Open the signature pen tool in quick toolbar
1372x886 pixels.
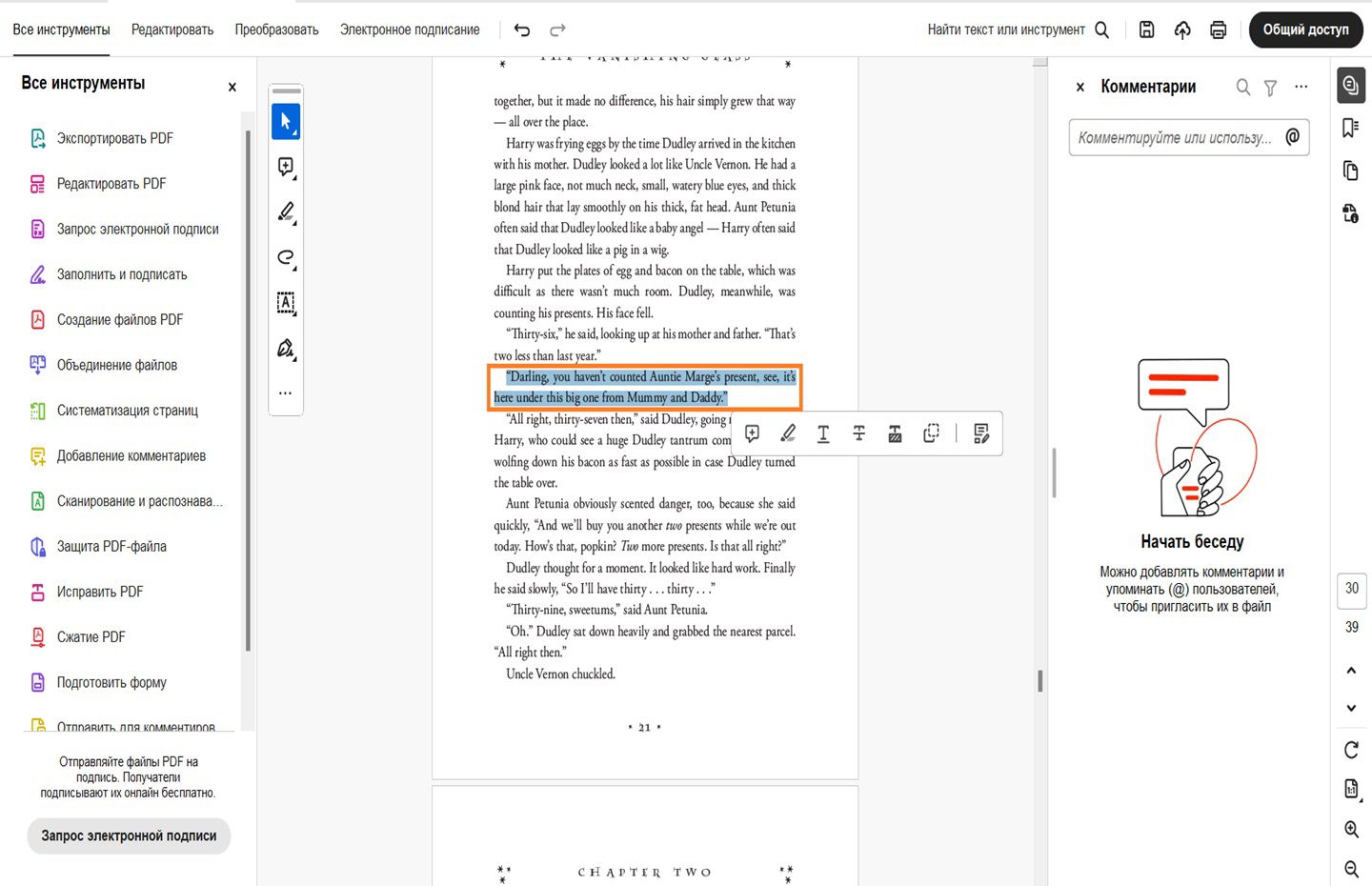[x=286, y=349]
